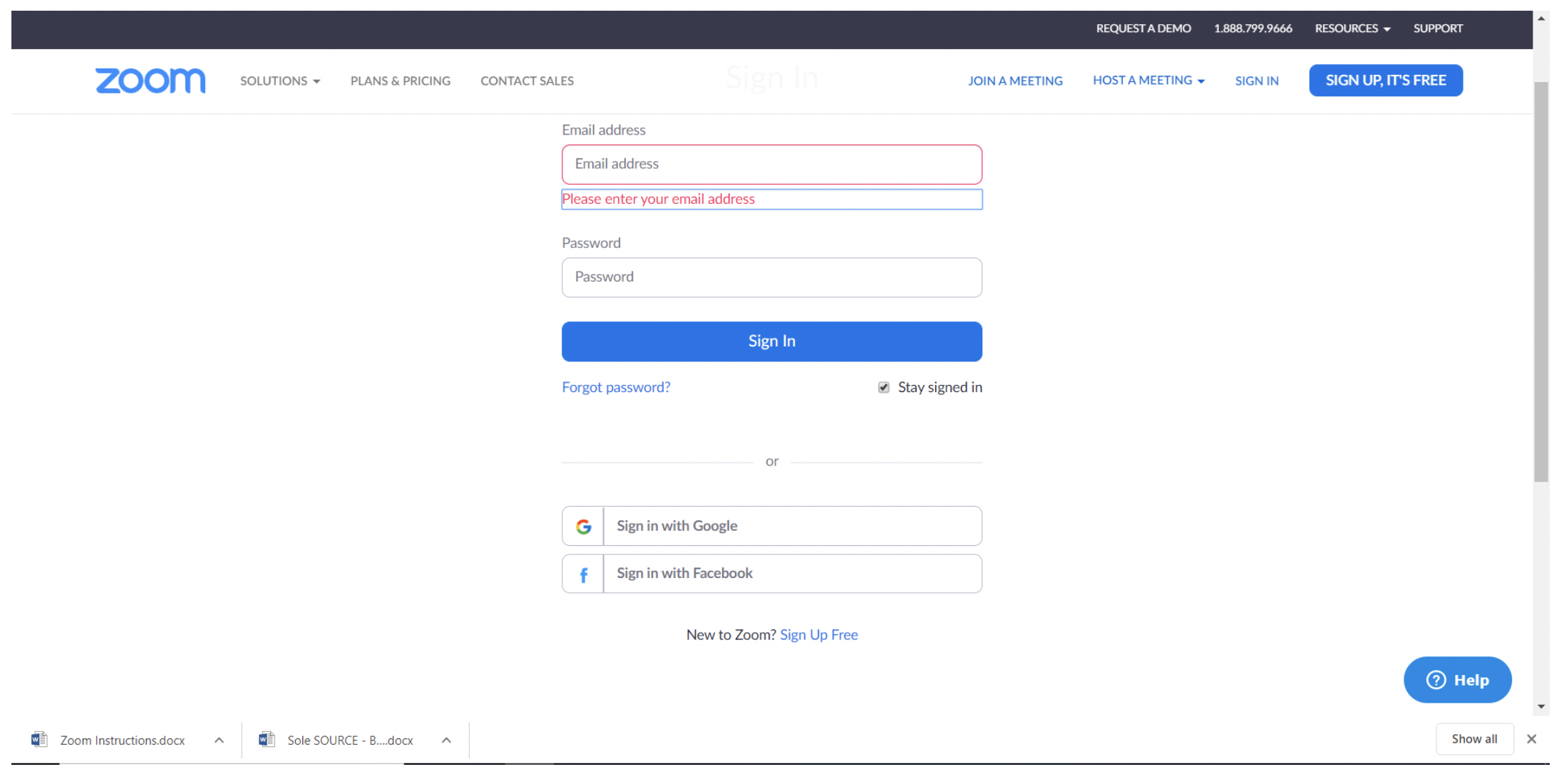Click the page vertical scrollbar thumb

[x=1541, y=282]
